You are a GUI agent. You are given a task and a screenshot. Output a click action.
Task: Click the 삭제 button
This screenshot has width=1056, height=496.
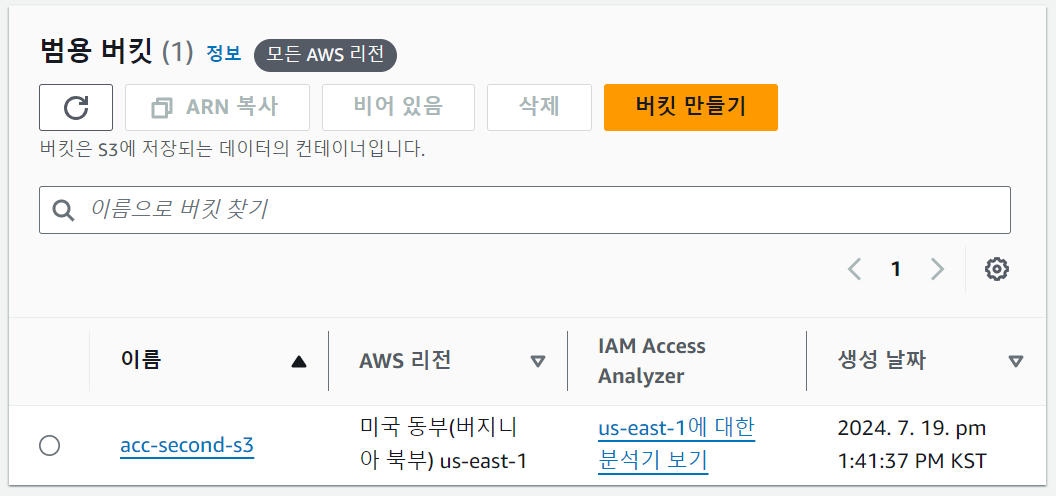(539, 107)
